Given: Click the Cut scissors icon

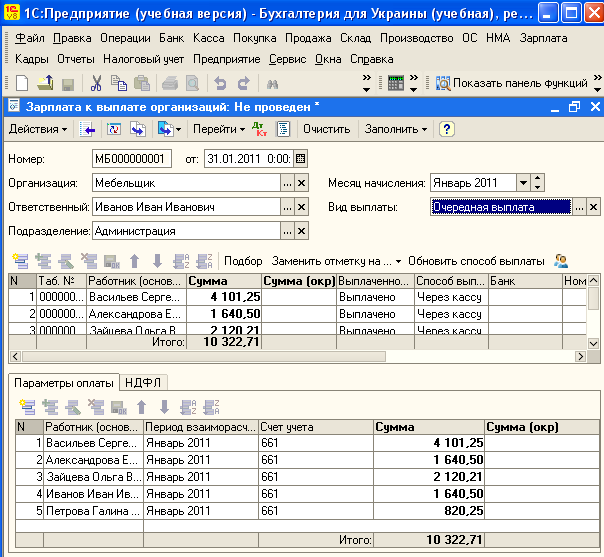Looking at the screenshot, I should pyautogui.click(x=96, y=83).
